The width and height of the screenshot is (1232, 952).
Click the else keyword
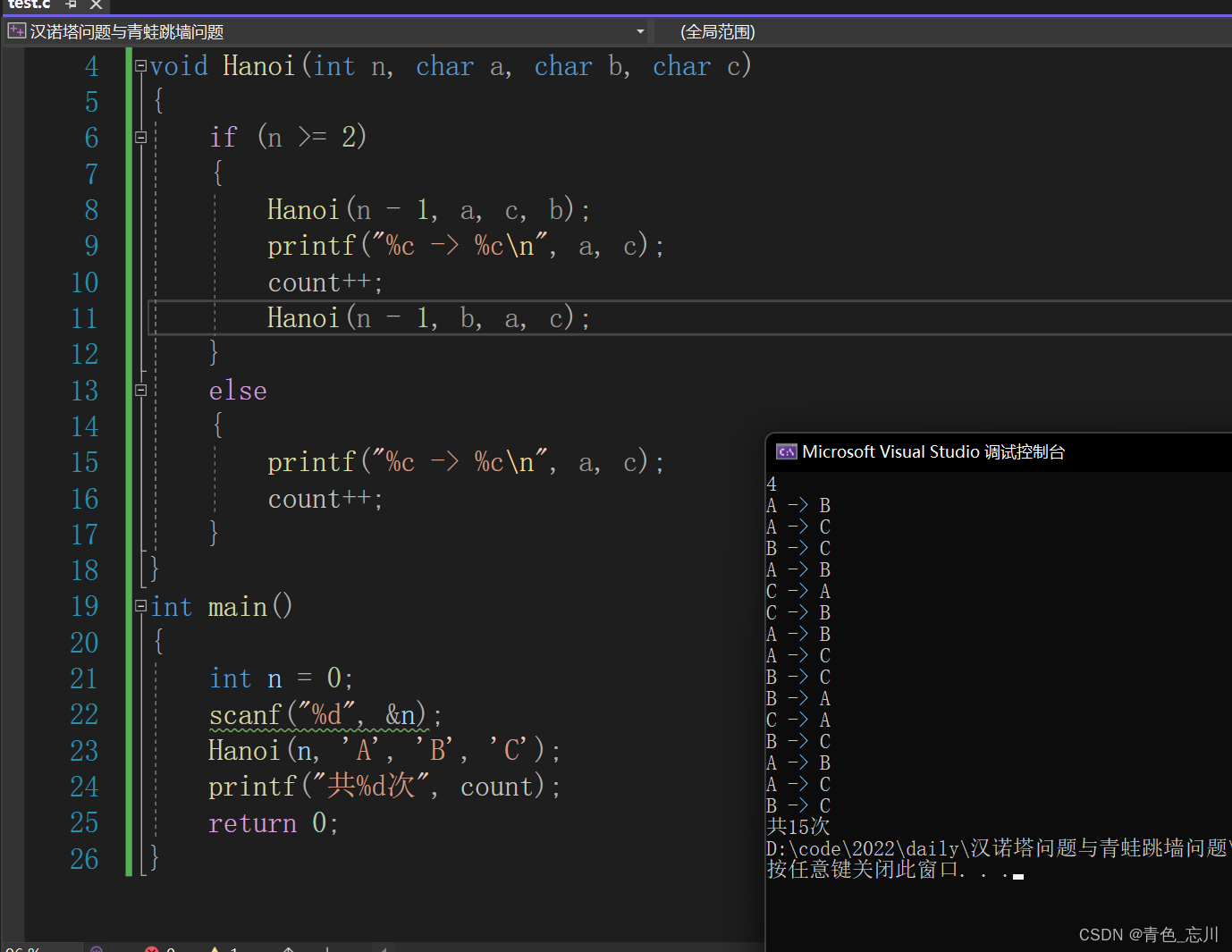[238, 391]
